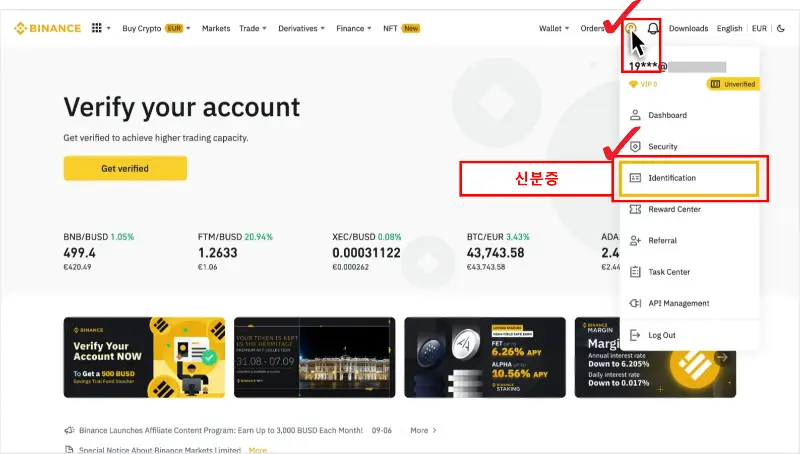Open the Derivatives menu
Image resolution: width=800 pixels, height=454 pixels.
(301, 29)
